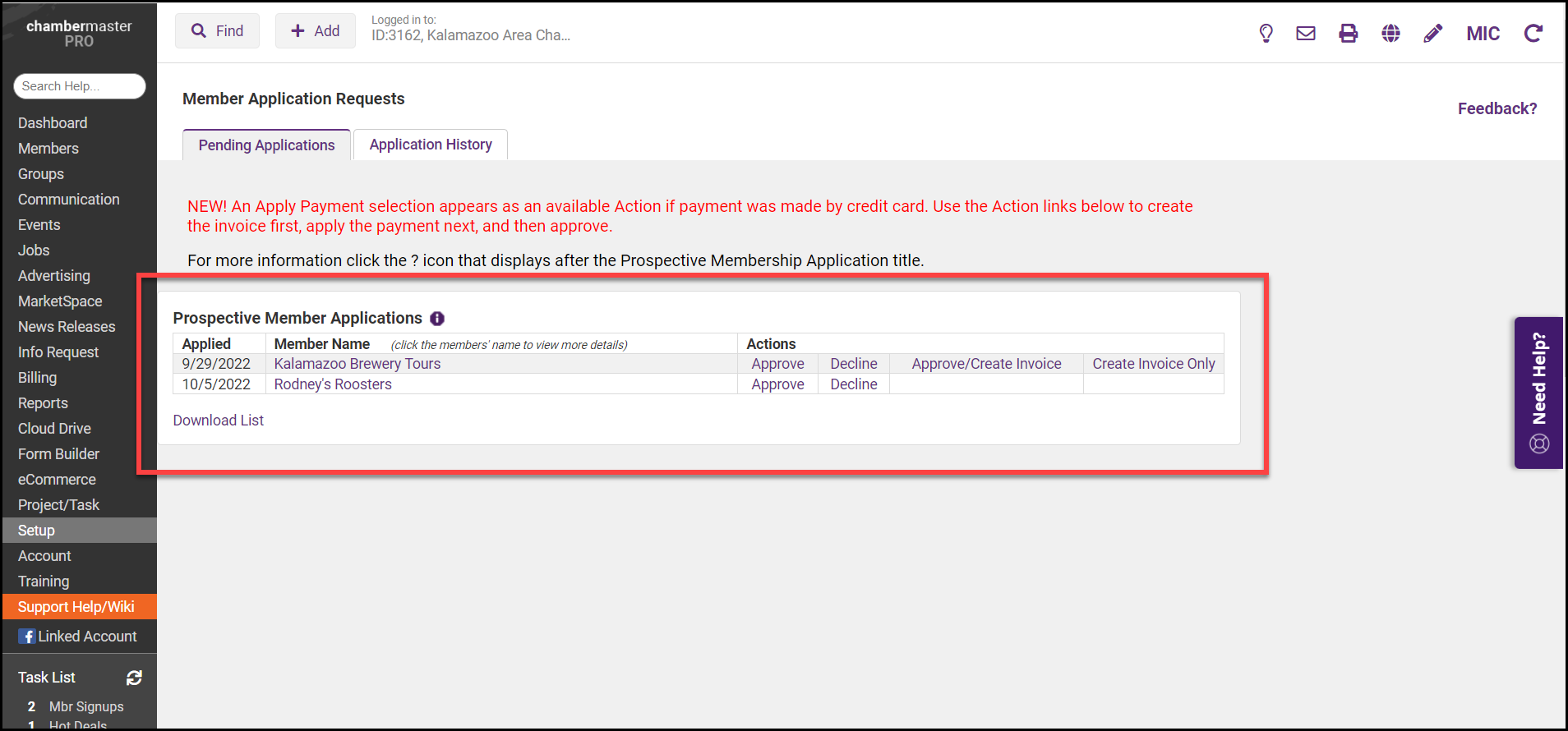Viewport: 1568px width, 731px height.
Task: Click the pencil edit icon
Action: pos(1432,33)
